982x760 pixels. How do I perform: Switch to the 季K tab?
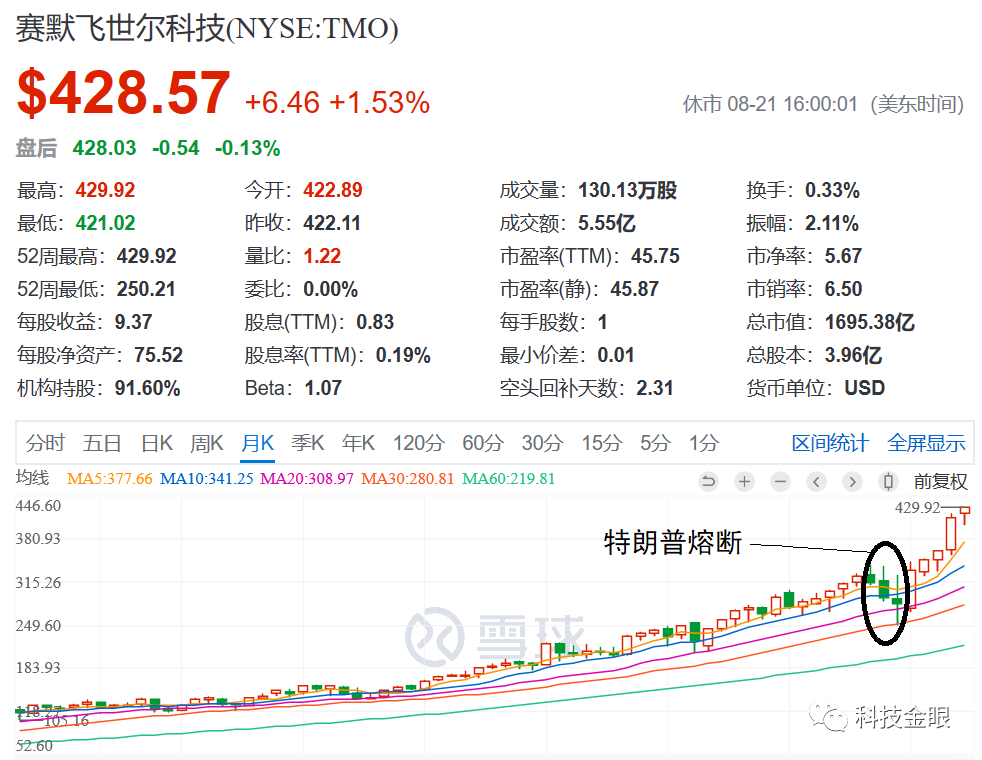[x=308, y=443]
